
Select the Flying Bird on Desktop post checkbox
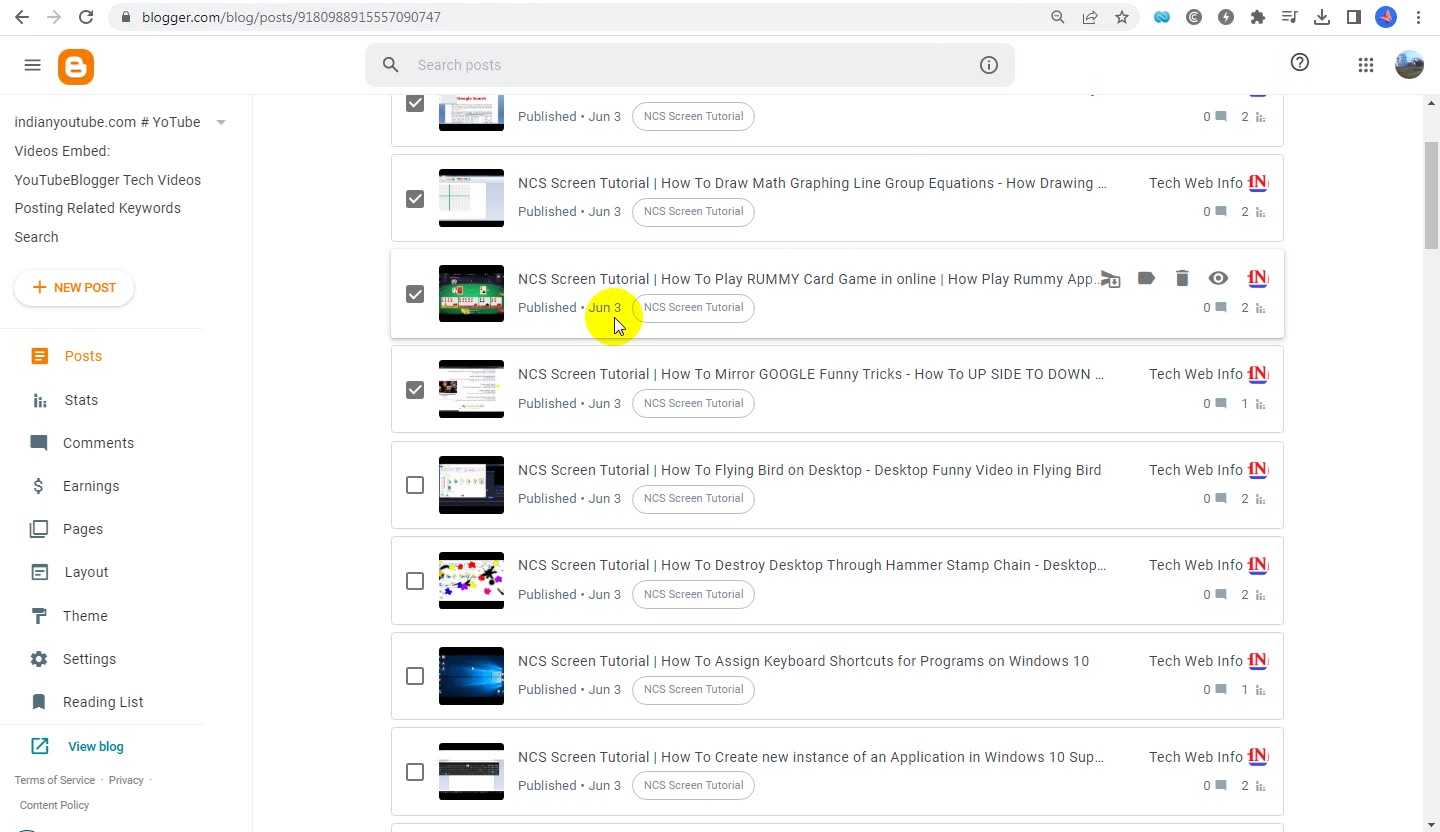pos(415,485)
